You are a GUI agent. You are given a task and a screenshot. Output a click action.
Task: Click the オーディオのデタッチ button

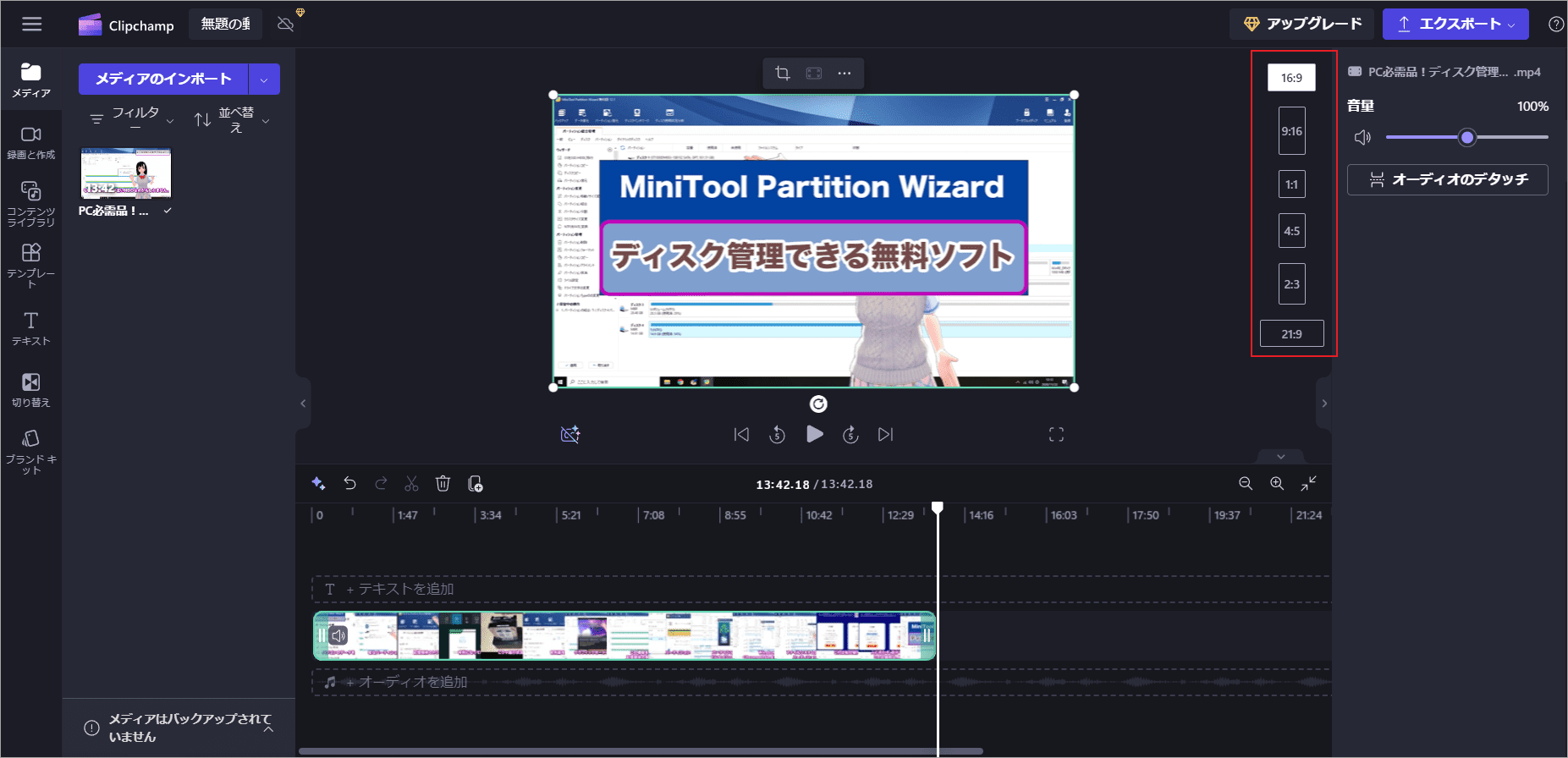[1447, 179]
